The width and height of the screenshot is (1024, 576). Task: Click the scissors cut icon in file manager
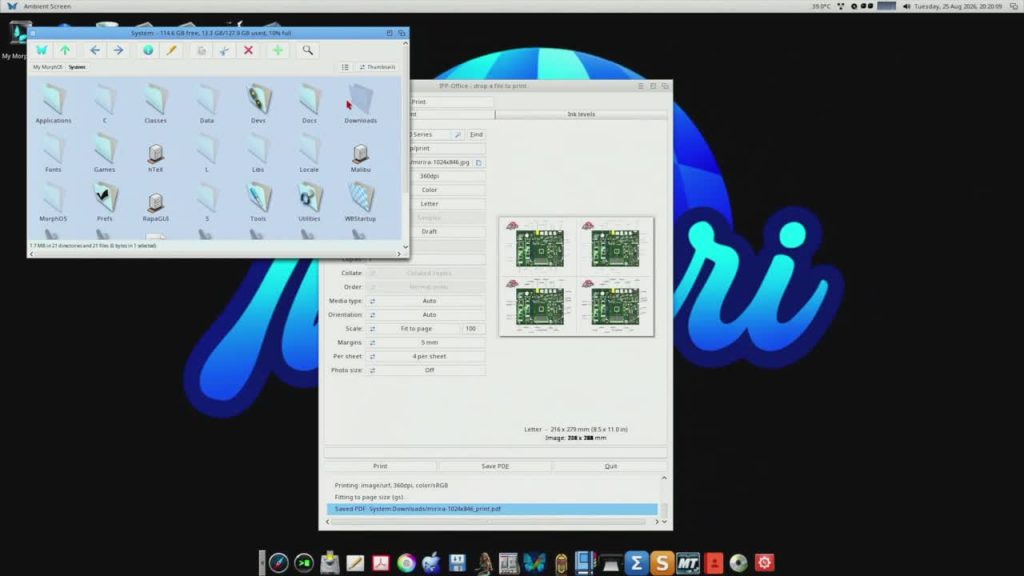(224, 50)
